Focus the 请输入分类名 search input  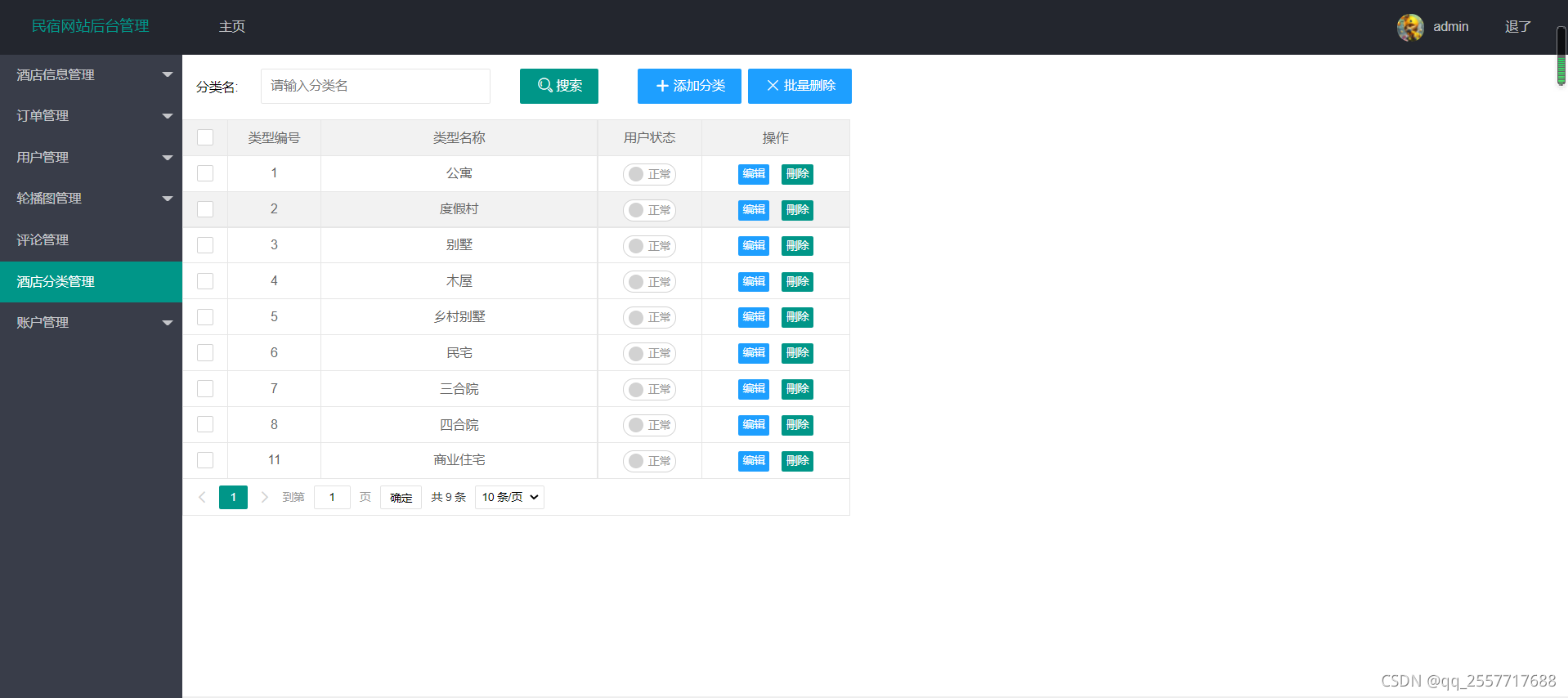pyautogui.click(x=375, y=86)
